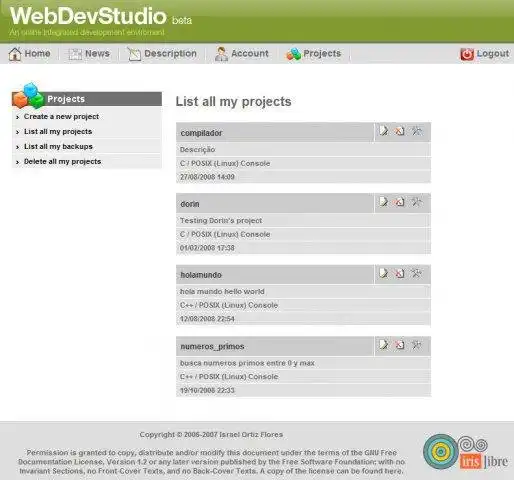The width and height of the screenshot is (514, 480).
Task: Click the date 12/08/2008 22:54
Action: click(x=207, y=319)
